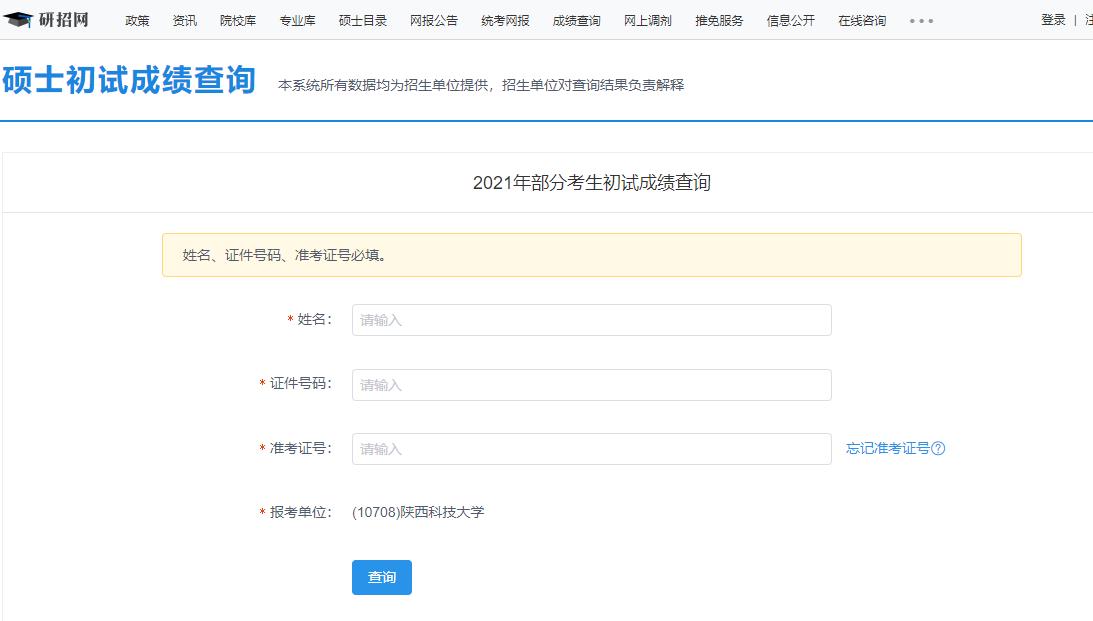Click the 登录 link
Image resolution: width=1093 pixels, height=621 pixels.
point(1053,20)
